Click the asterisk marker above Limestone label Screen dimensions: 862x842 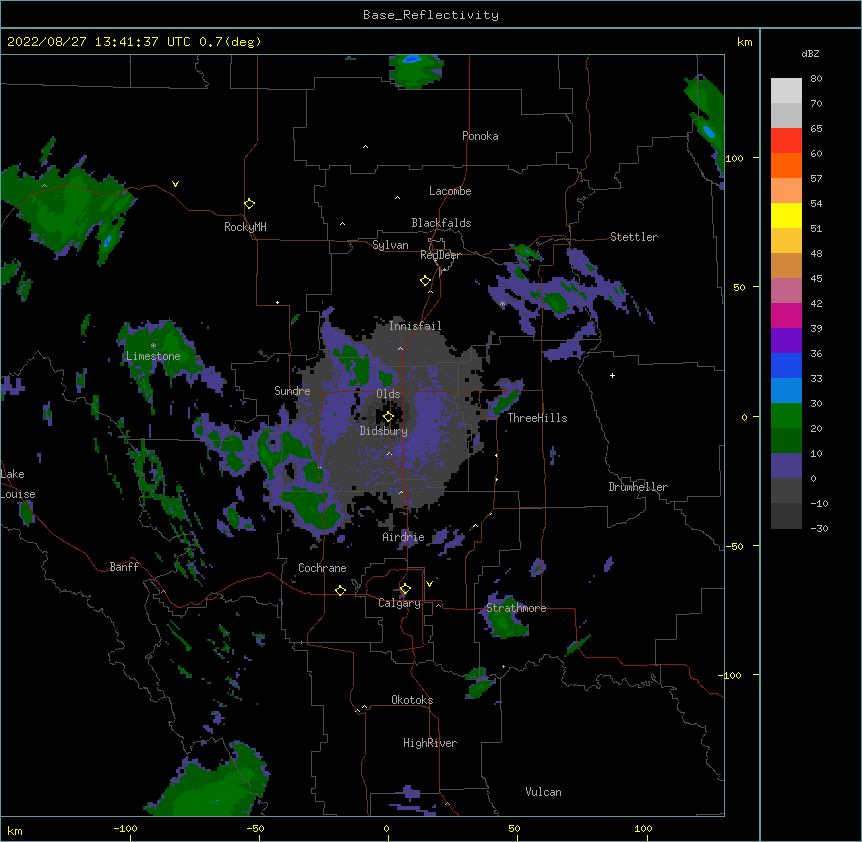pos(153,346)
